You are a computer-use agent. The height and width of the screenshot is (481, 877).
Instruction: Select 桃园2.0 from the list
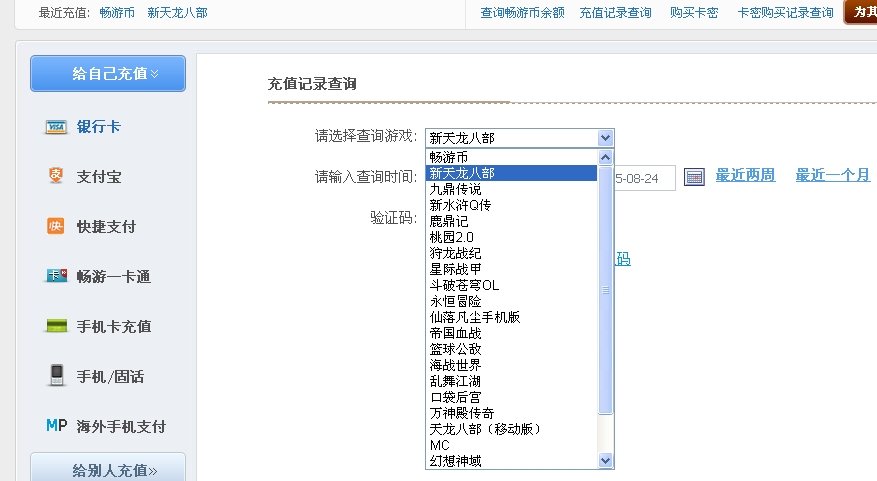(511, 237)
